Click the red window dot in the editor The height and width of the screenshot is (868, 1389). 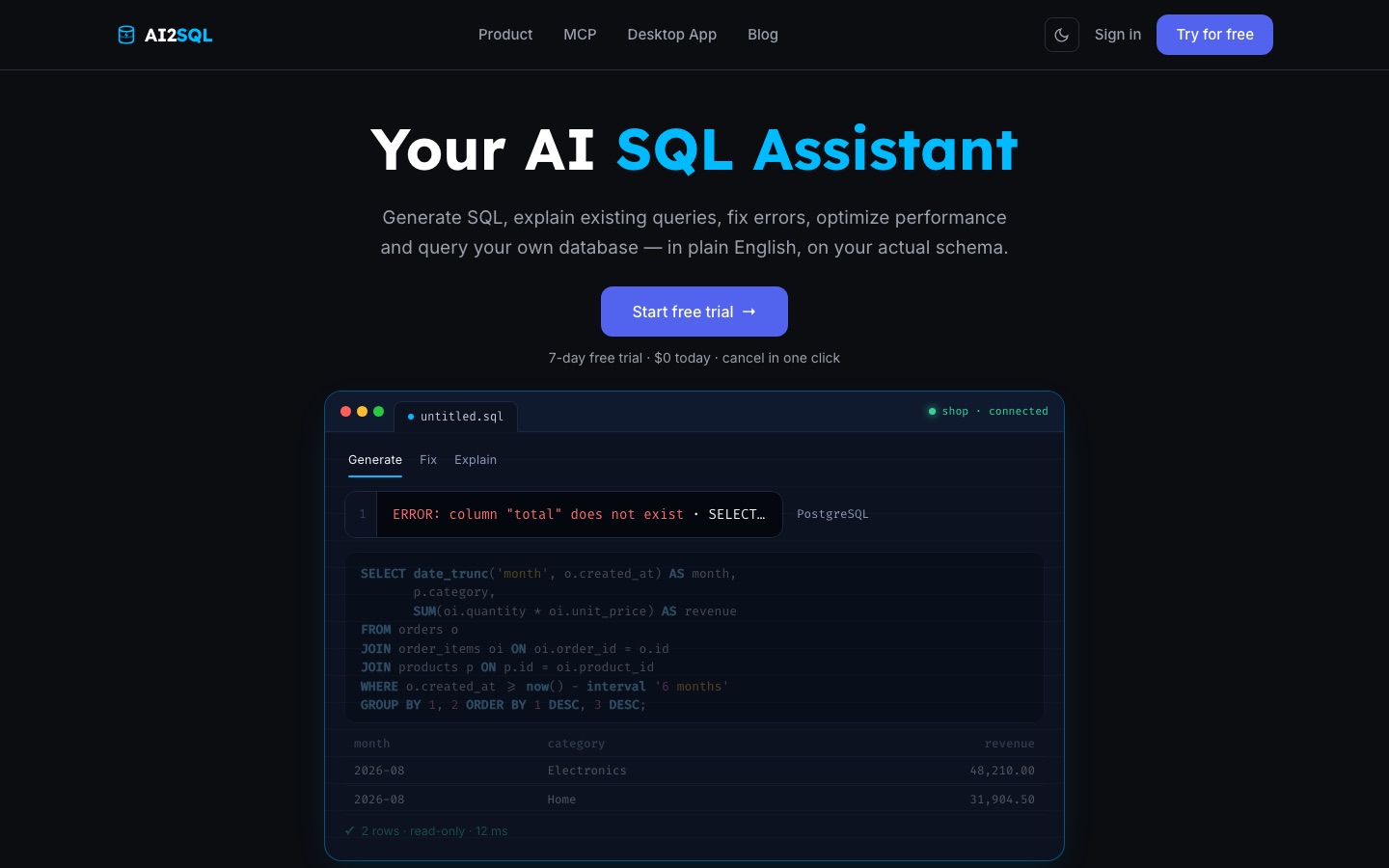(x=345, y=411)
